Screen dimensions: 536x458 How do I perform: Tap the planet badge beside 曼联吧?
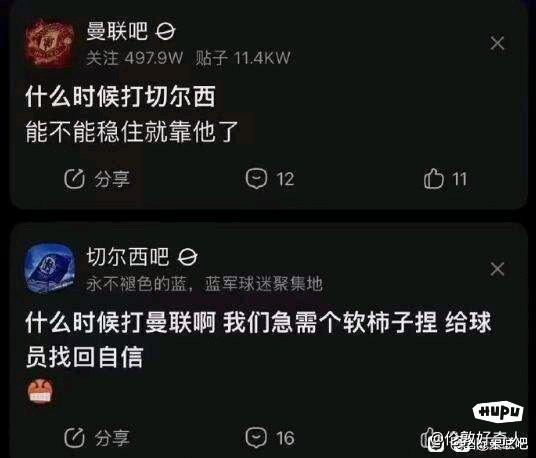[165, 32]
